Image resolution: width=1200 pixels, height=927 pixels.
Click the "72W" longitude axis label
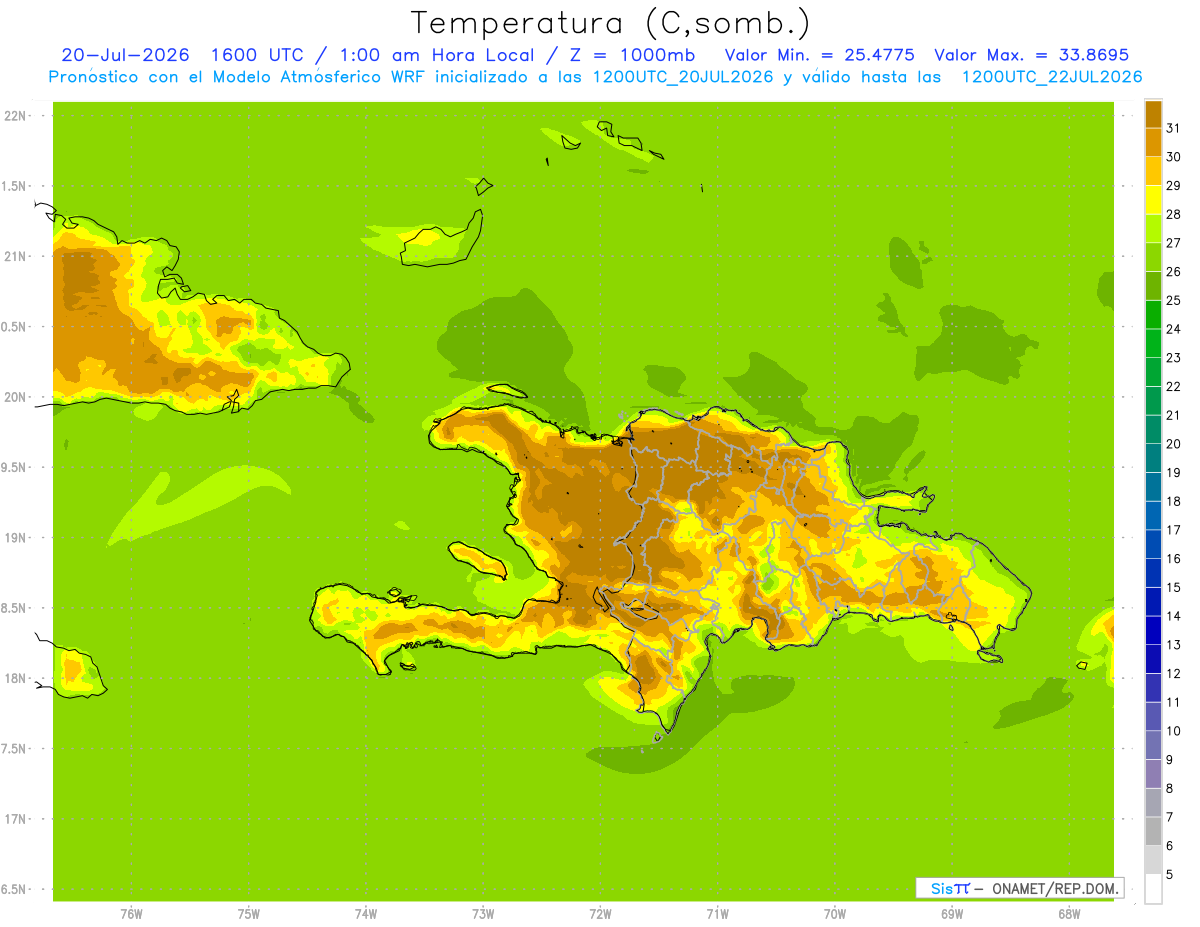click(x=600, y=914)
